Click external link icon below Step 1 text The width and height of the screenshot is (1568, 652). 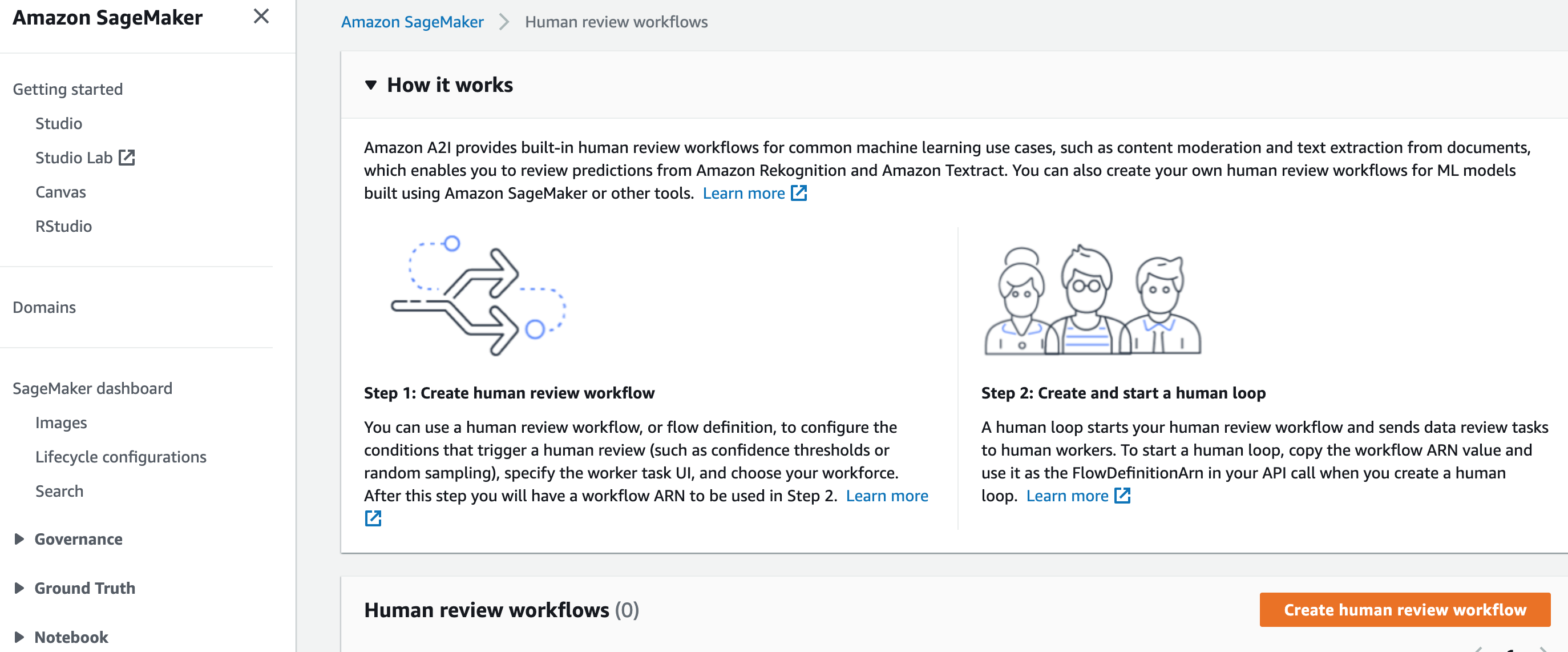(x=373, y=518)
